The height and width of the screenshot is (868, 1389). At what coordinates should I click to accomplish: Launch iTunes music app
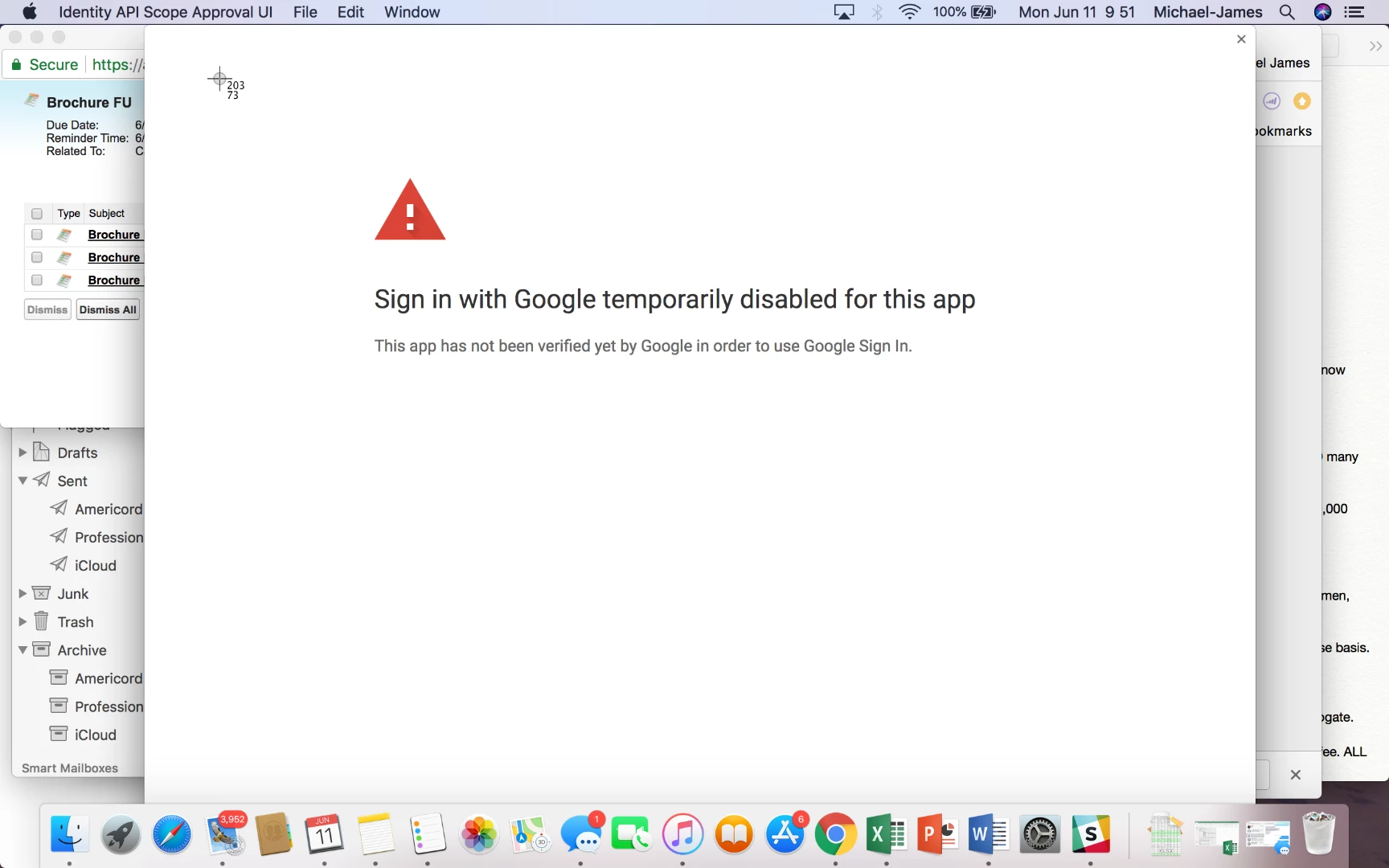pyautogui.click(x=682, y=835)
